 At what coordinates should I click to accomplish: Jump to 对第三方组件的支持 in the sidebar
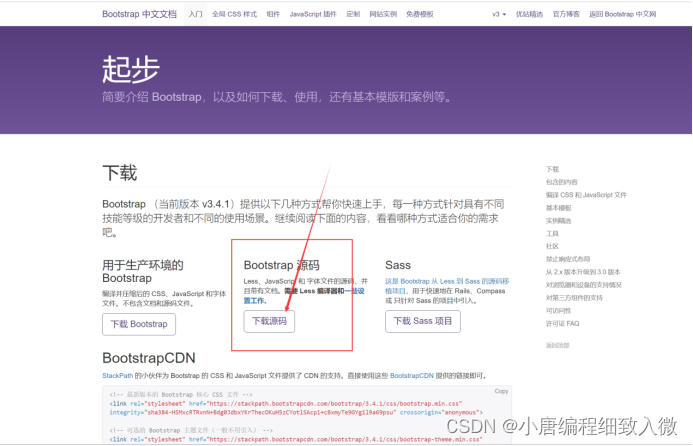coord(574,297)
